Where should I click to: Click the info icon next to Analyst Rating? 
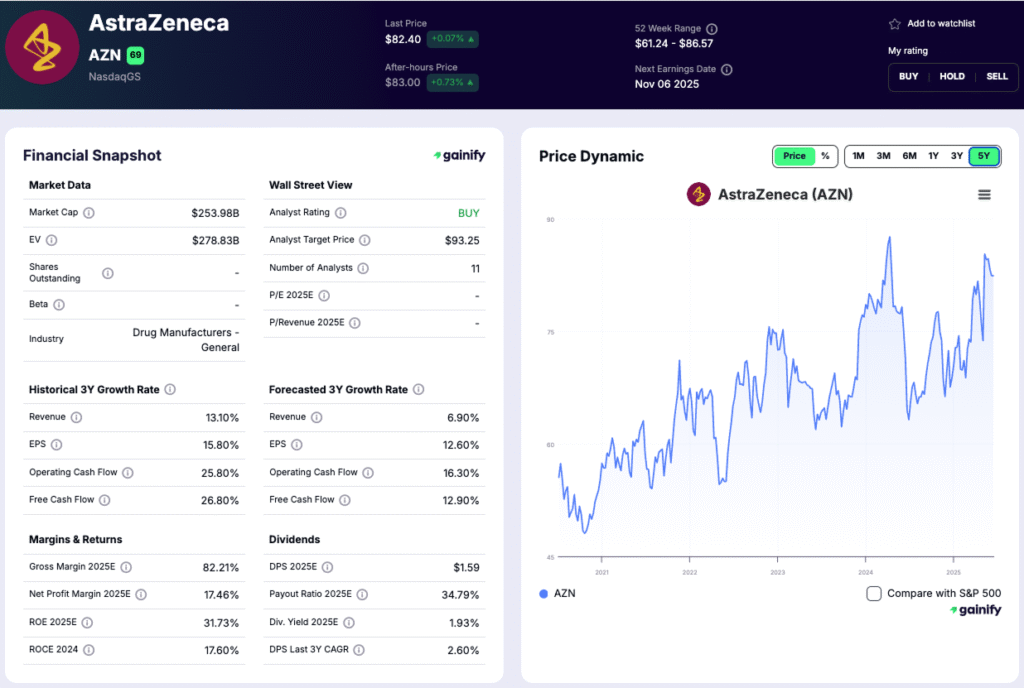coord(341,214)
